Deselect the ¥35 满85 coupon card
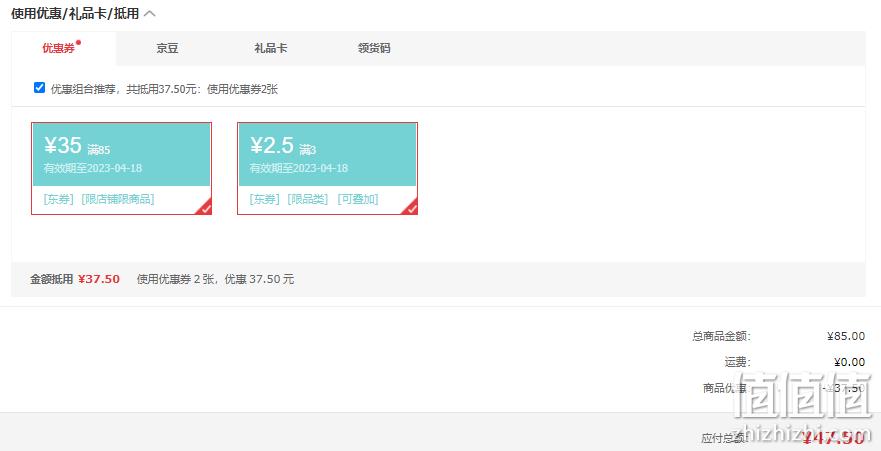 click(121, 168)
